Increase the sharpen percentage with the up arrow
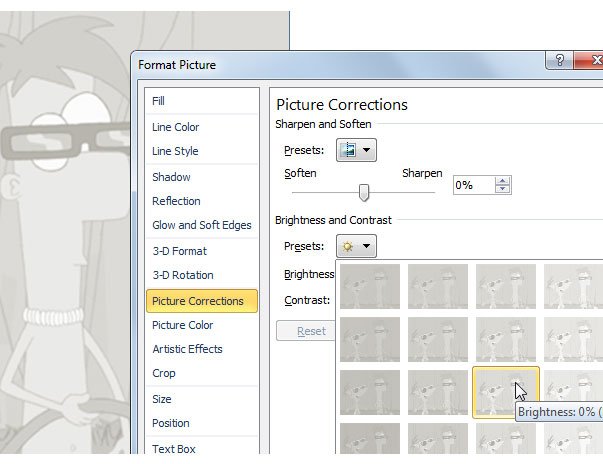Viewport: 603px width, 464px height. tap(503, 180)
